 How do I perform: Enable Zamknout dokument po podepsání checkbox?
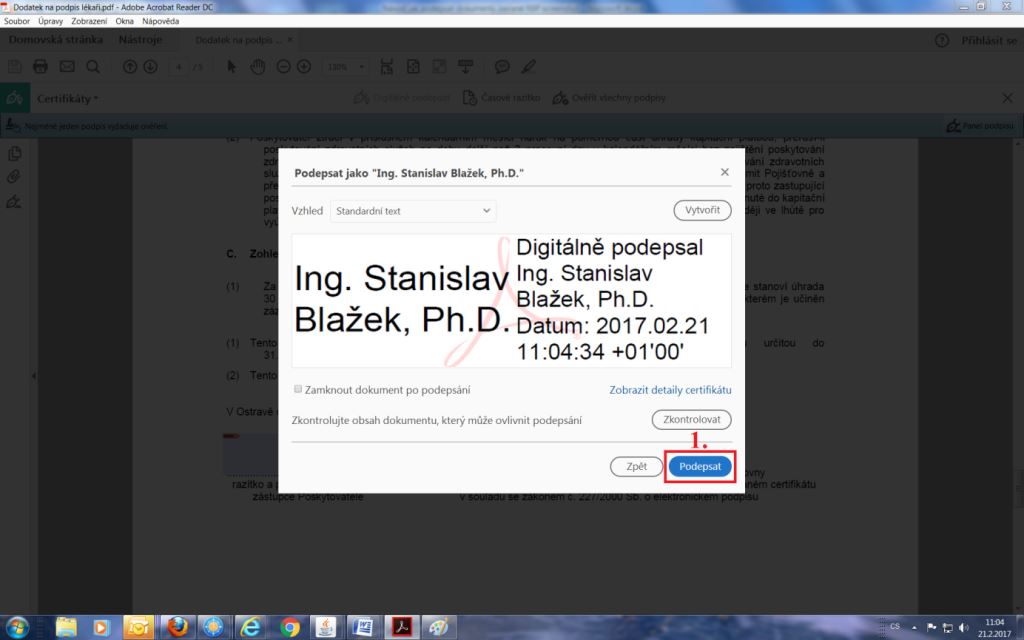[x=298, y=389]
